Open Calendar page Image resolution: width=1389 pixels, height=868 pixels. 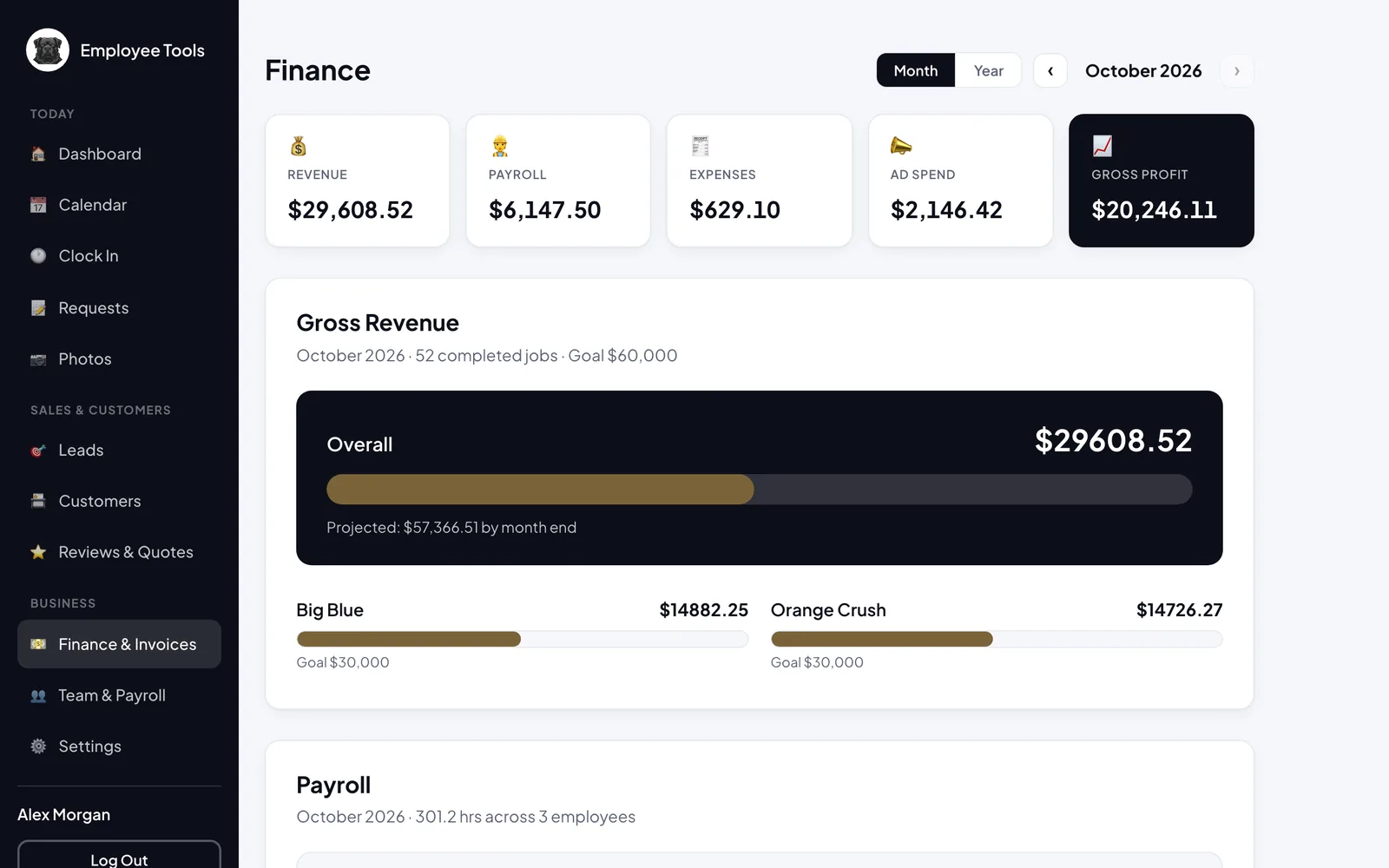(119, 205)
